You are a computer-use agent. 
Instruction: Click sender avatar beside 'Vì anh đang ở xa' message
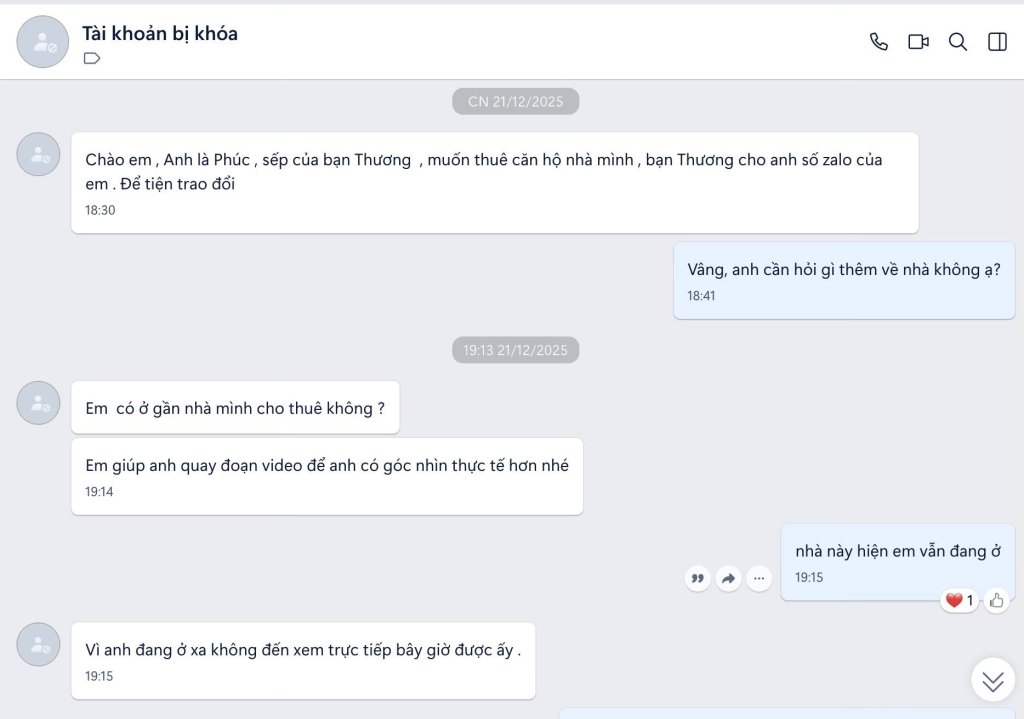coord(39,644)
